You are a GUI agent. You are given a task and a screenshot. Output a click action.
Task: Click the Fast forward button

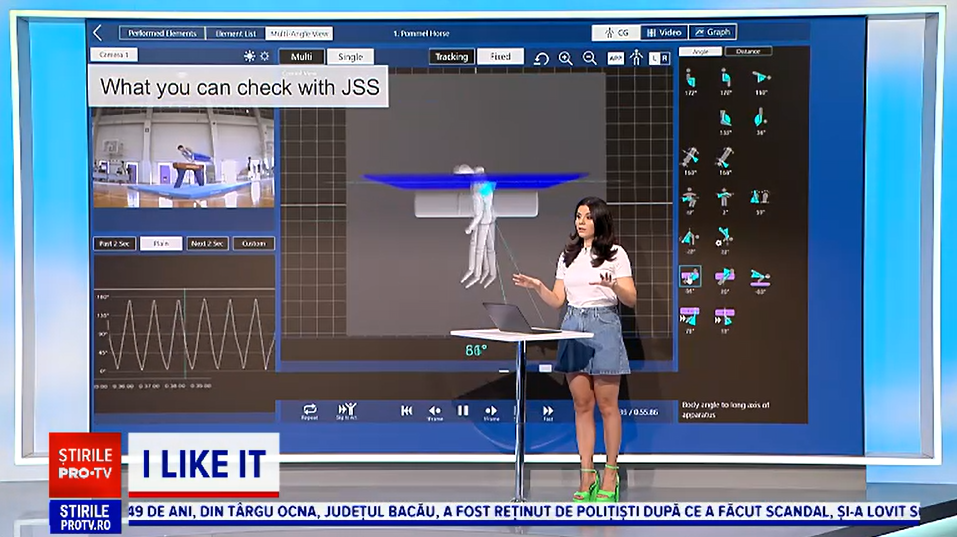[548, 412]
